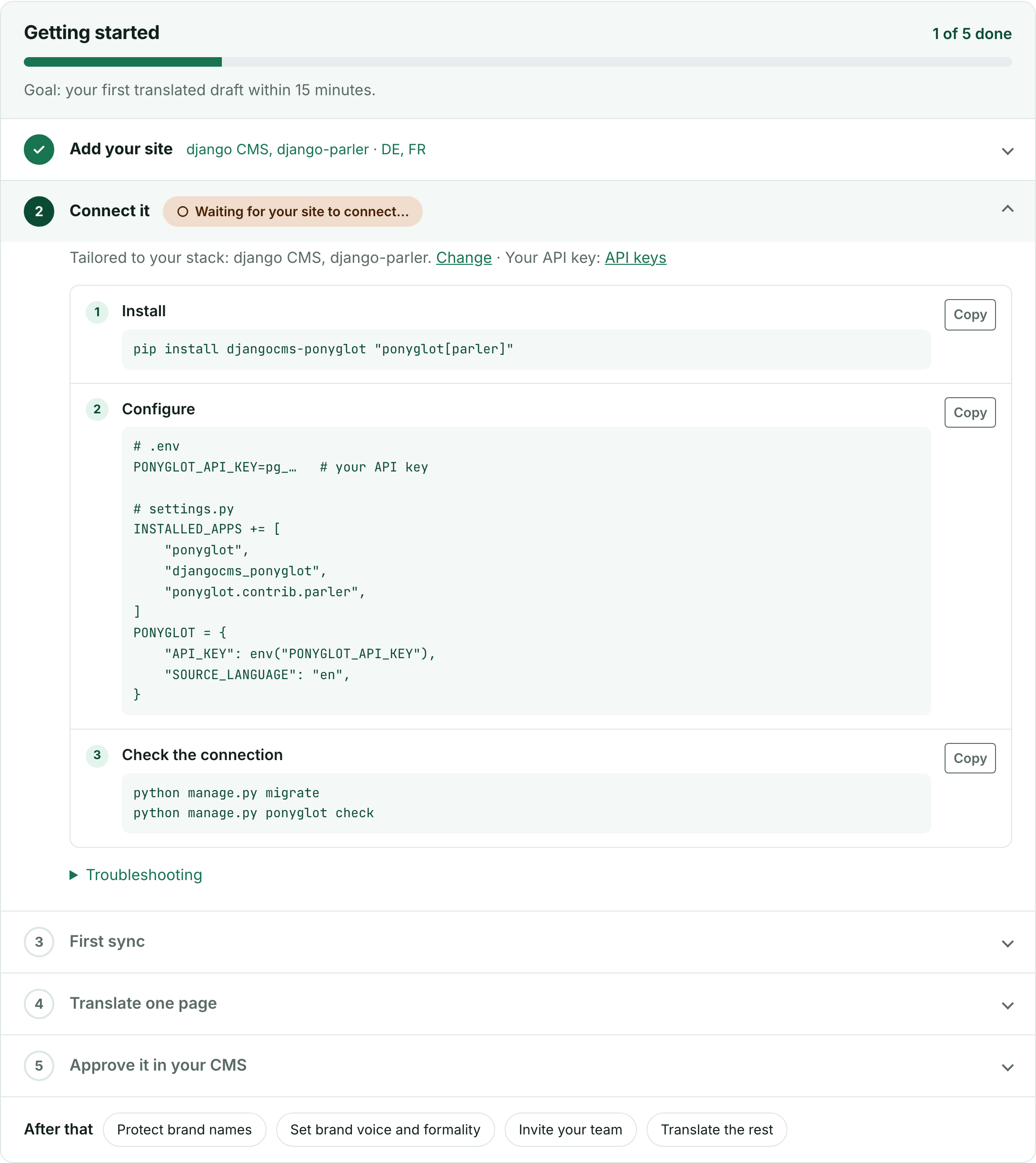The width and height of the screenshot is (1036, 1163).
Task: Copy the Check the connection commands
Action: click(x=970, y=758)
